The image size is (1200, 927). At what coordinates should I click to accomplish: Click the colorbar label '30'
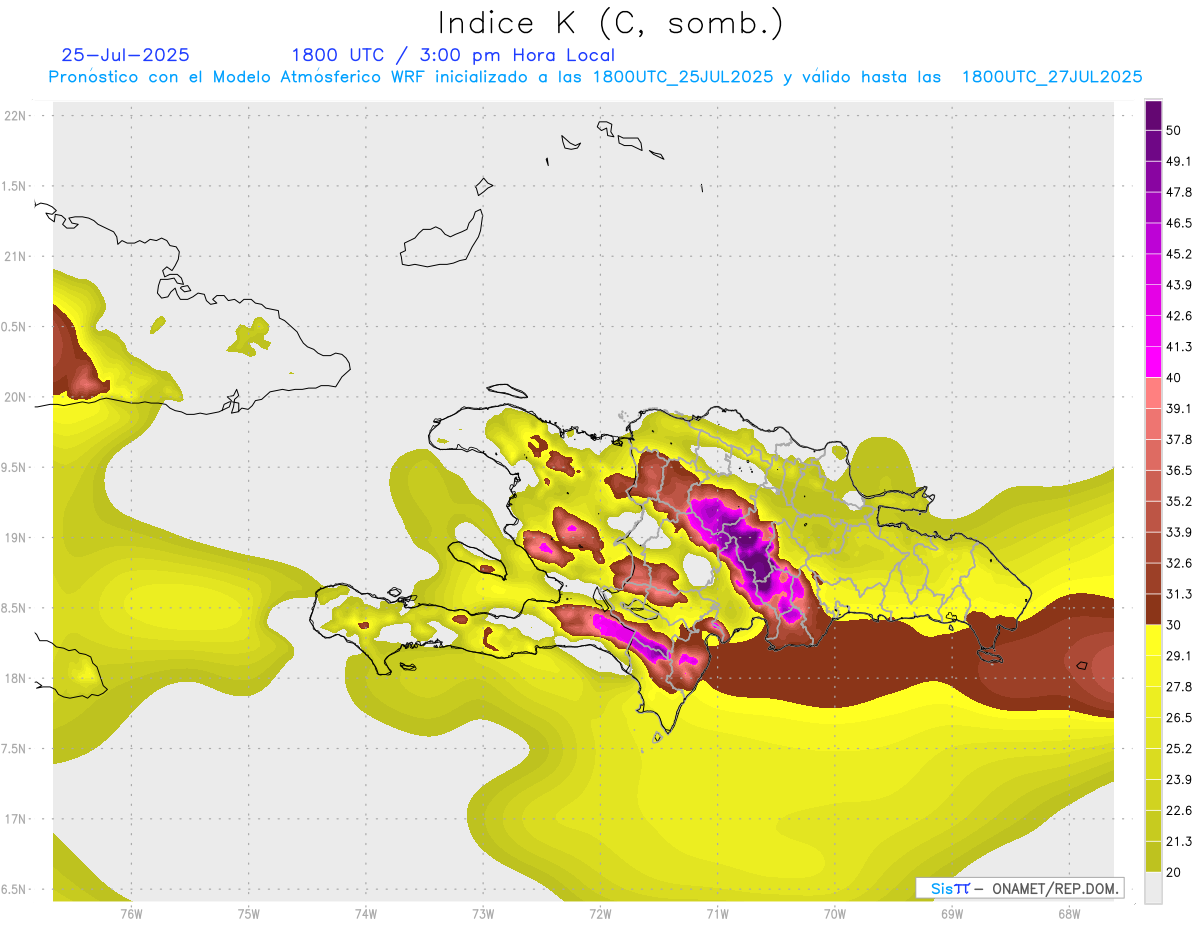pyautogui.click(x=1174, y=625)
